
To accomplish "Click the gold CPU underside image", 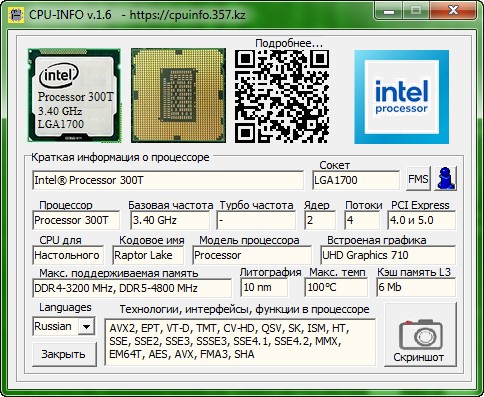I will [178, 96].
